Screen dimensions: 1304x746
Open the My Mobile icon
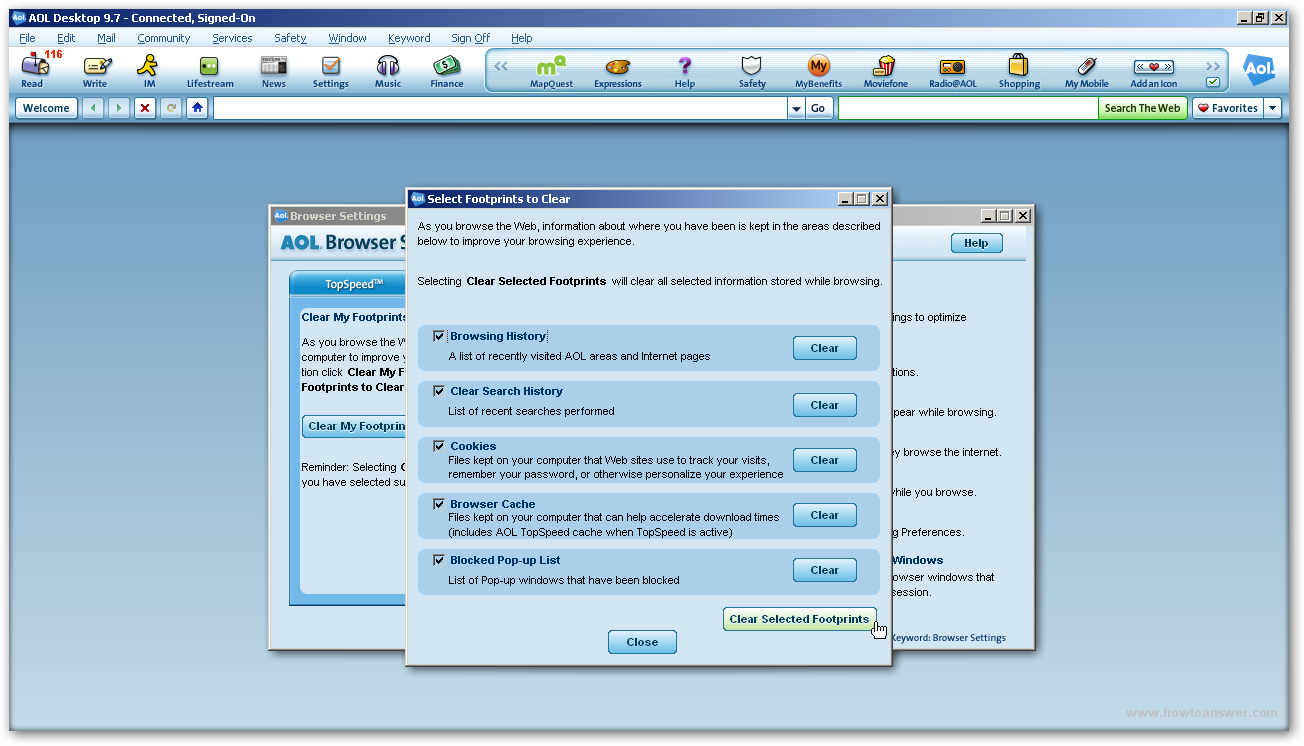coord(1087,71)
